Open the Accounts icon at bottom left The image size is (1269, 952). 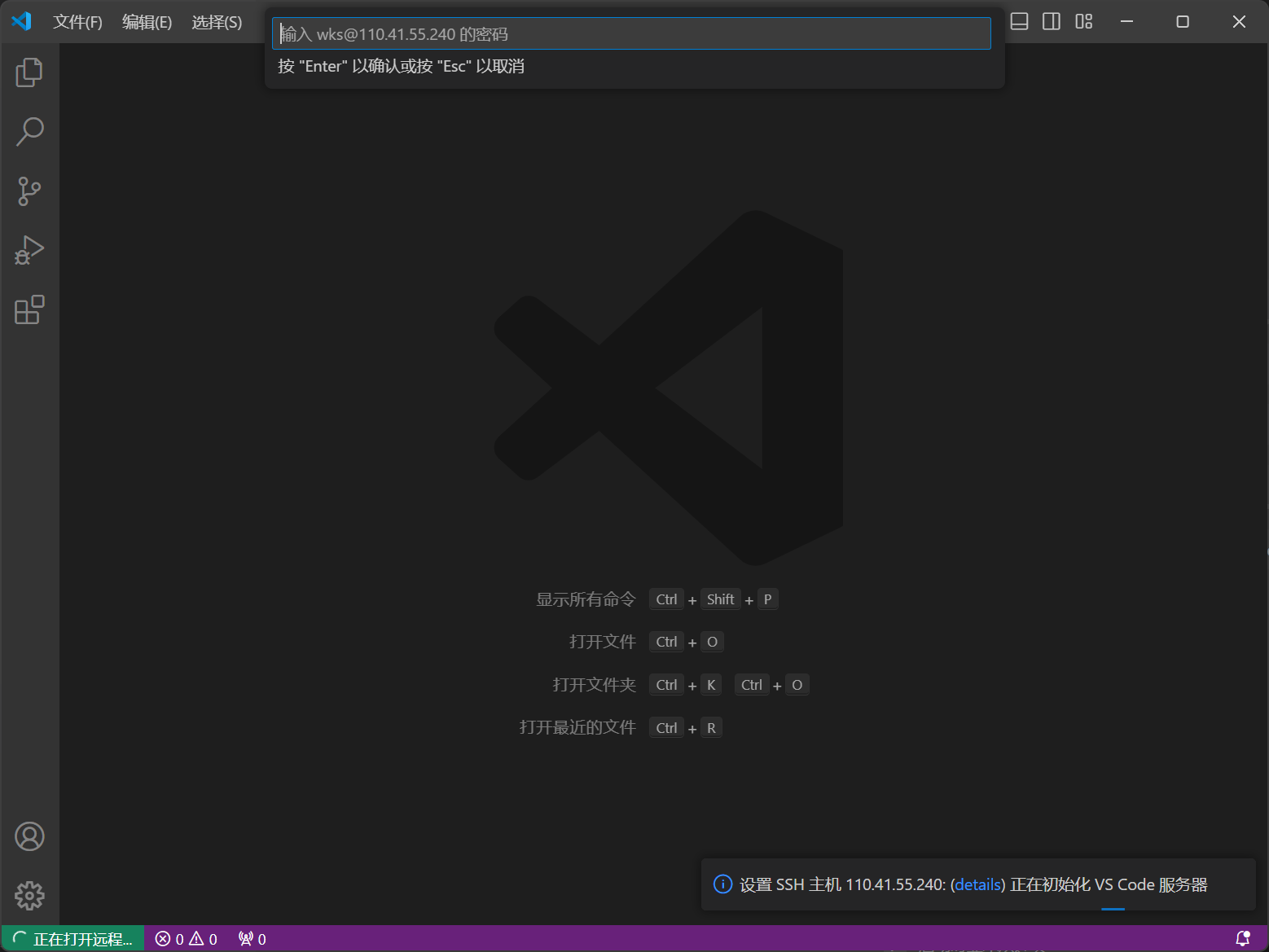(29, 836)
